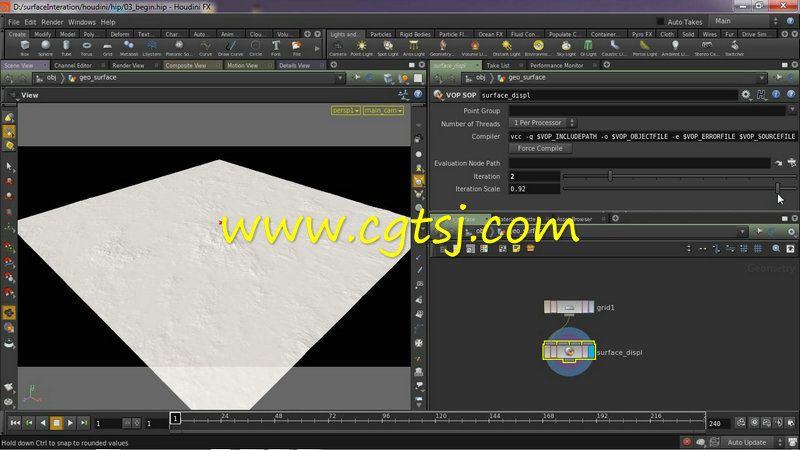Adjust the Iteration slider handle

point(610,176)
